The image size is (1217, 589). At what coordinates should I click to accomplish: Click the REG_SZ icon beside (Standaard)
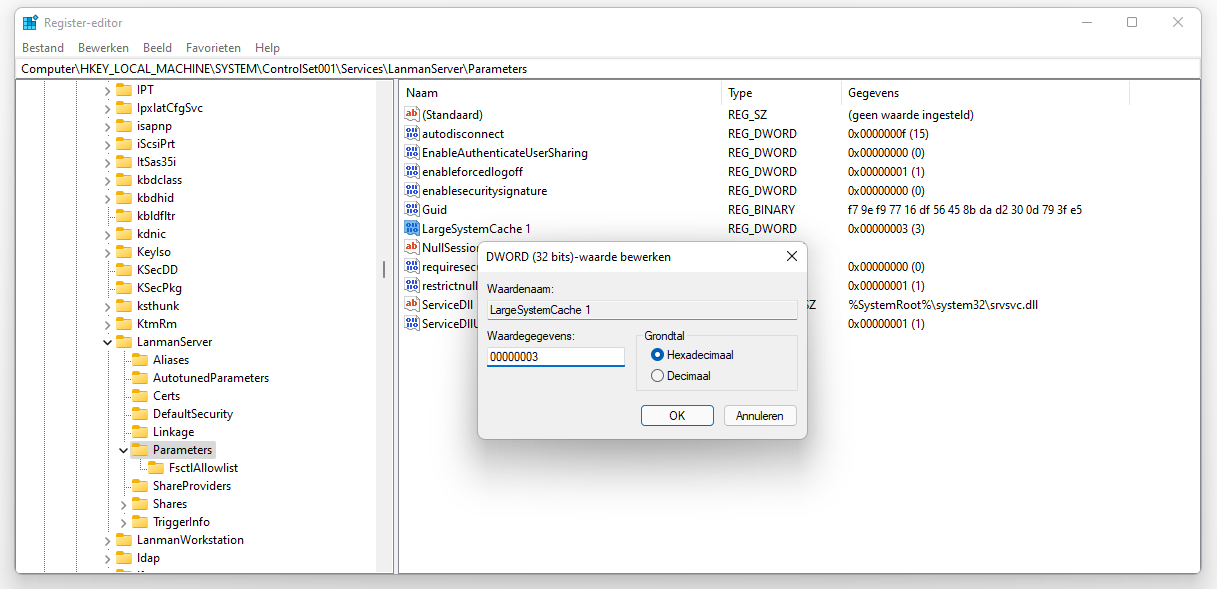[411, 114]
